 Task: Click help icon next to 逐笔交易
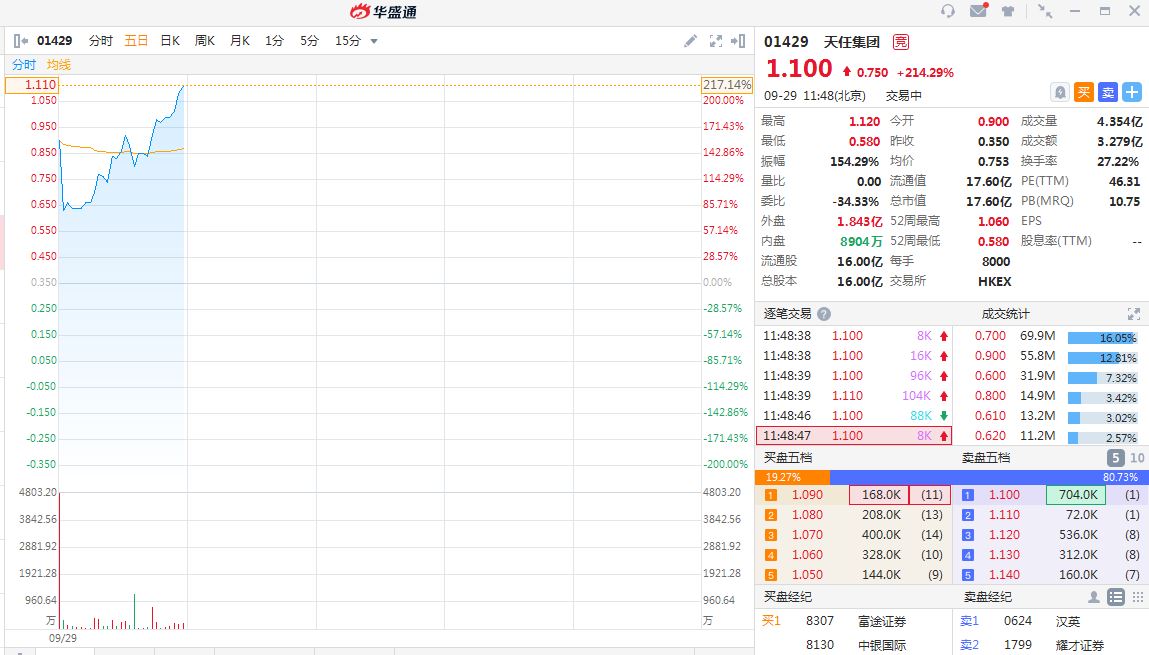(824, 314)
